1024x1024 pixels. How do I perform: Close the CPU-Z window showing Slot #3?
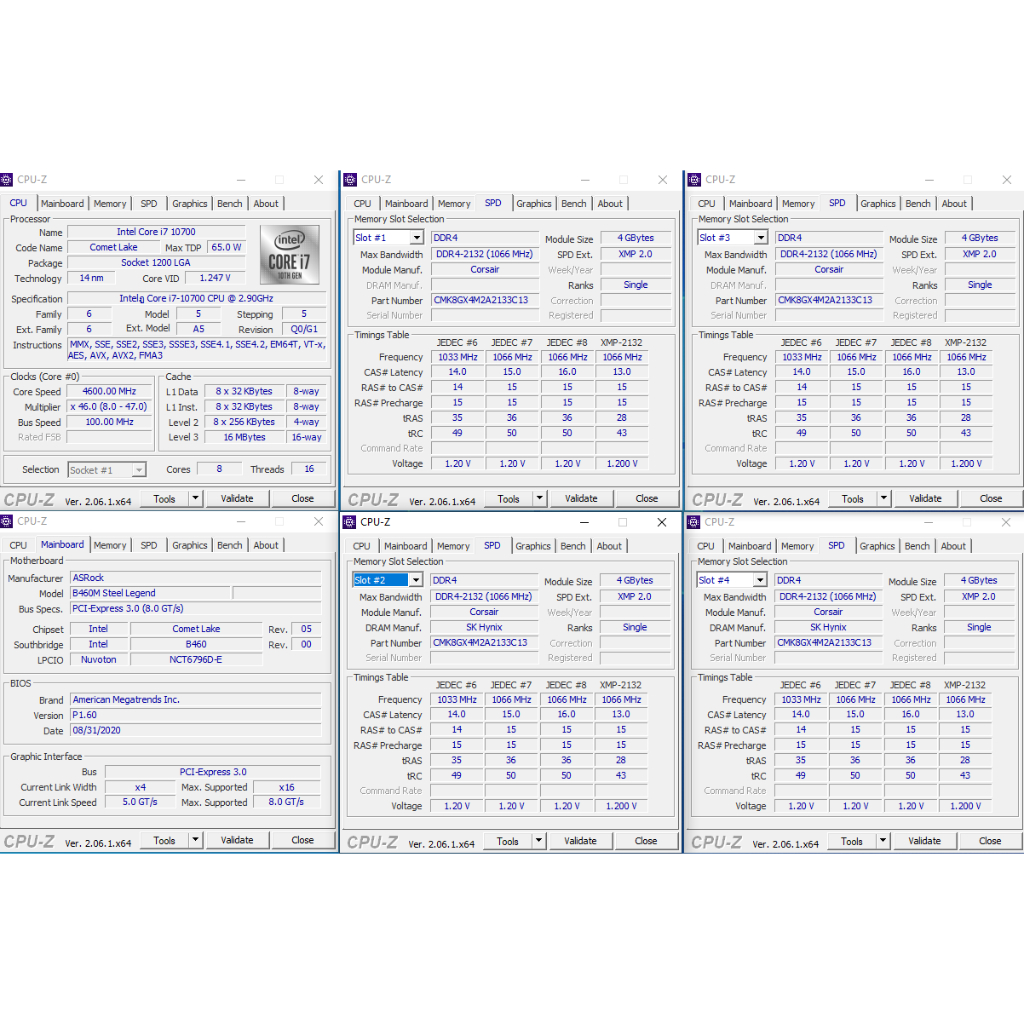(1006, 180)
